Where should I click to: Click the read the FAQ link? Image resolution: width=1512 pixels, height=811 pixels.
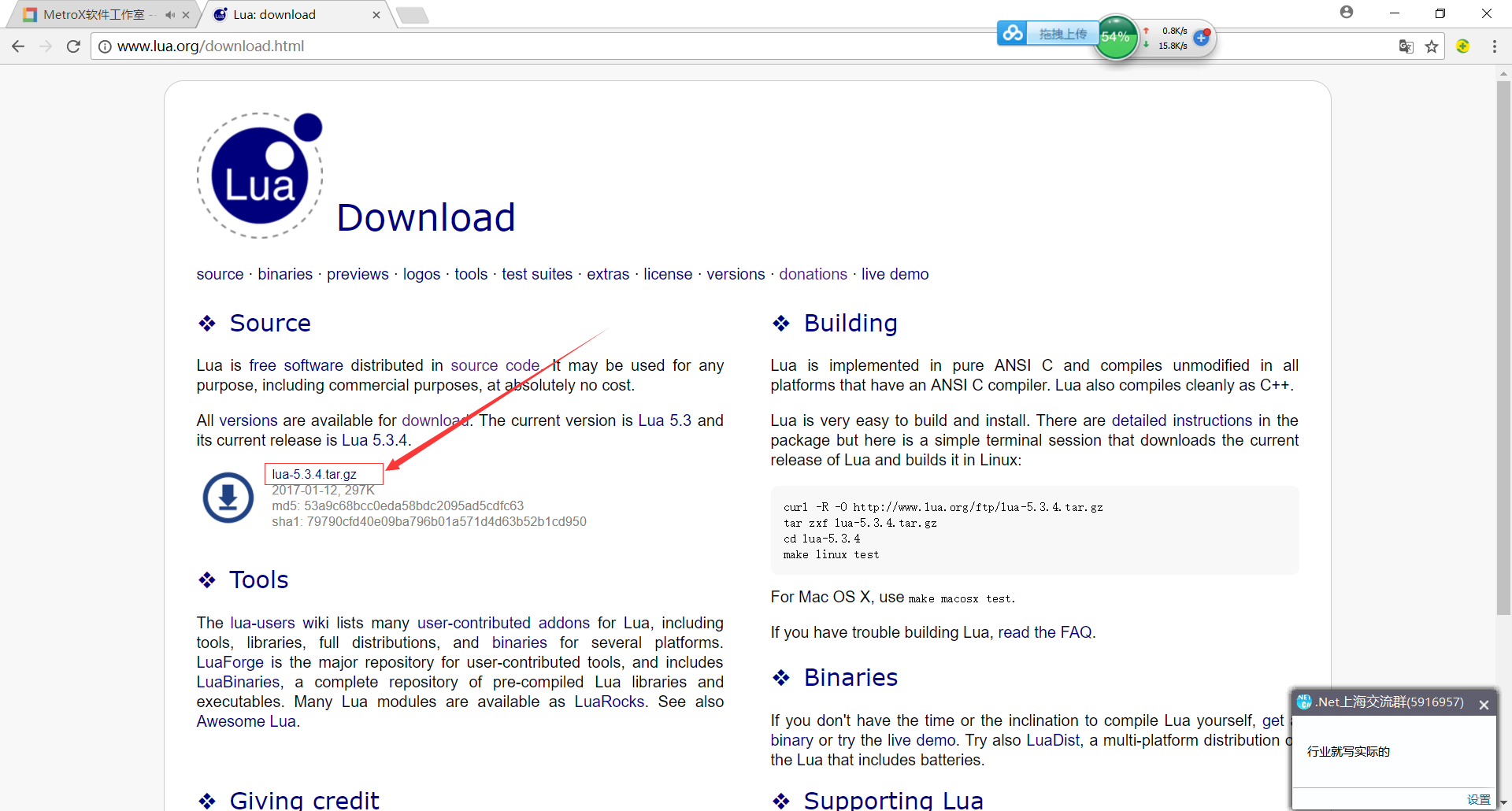[1045, 632]
